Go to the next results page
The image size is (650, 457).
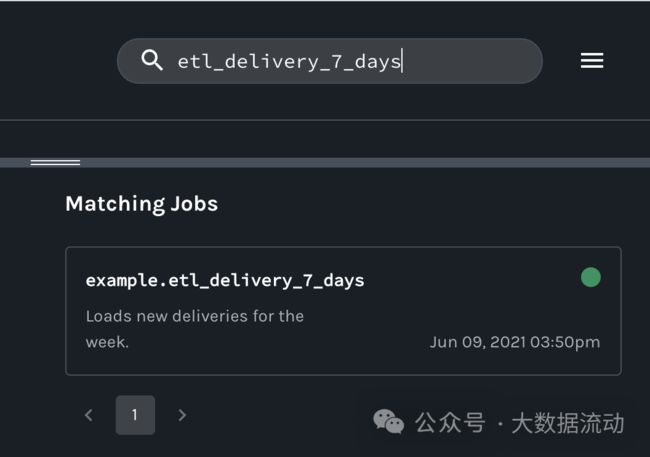tap(182, 415)
